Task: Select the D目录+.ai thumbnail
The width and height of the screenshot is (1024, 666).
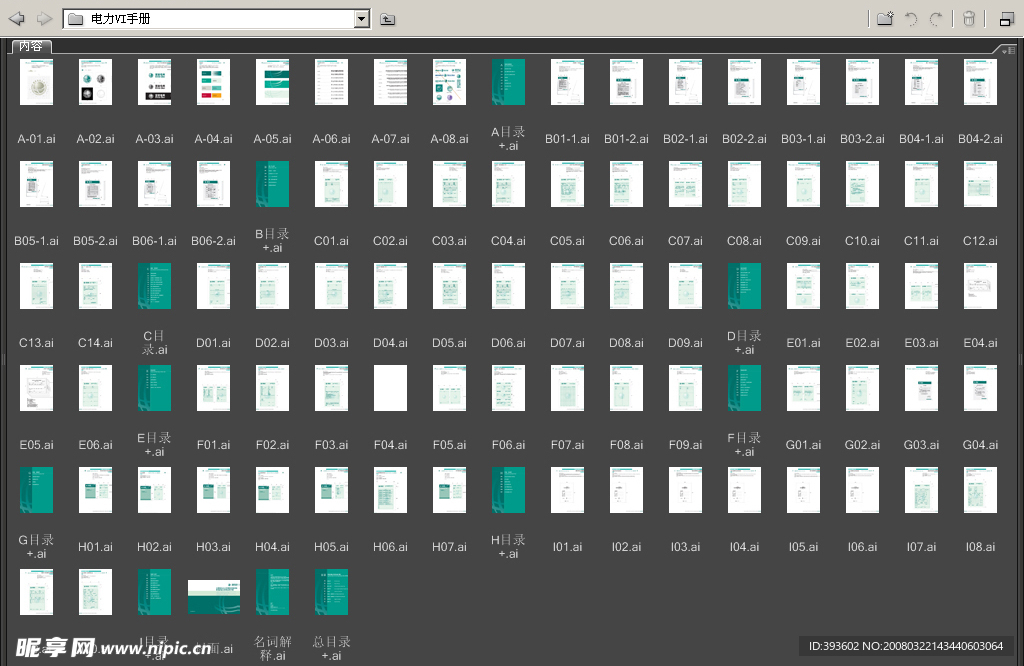Action: [744, 286]
